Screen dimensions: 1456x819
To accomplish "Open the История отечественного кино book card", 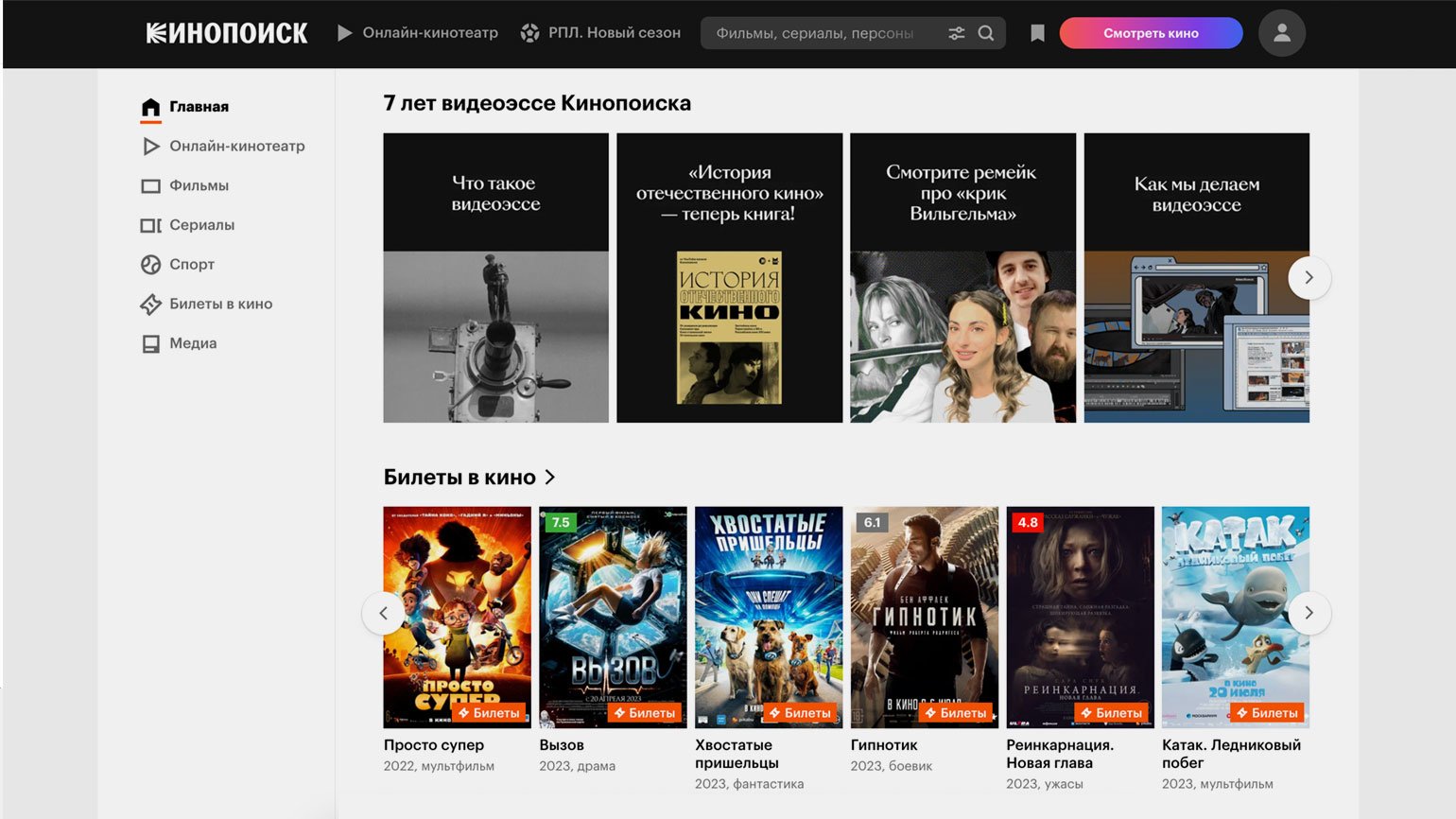I will click(x=729, y=278).
